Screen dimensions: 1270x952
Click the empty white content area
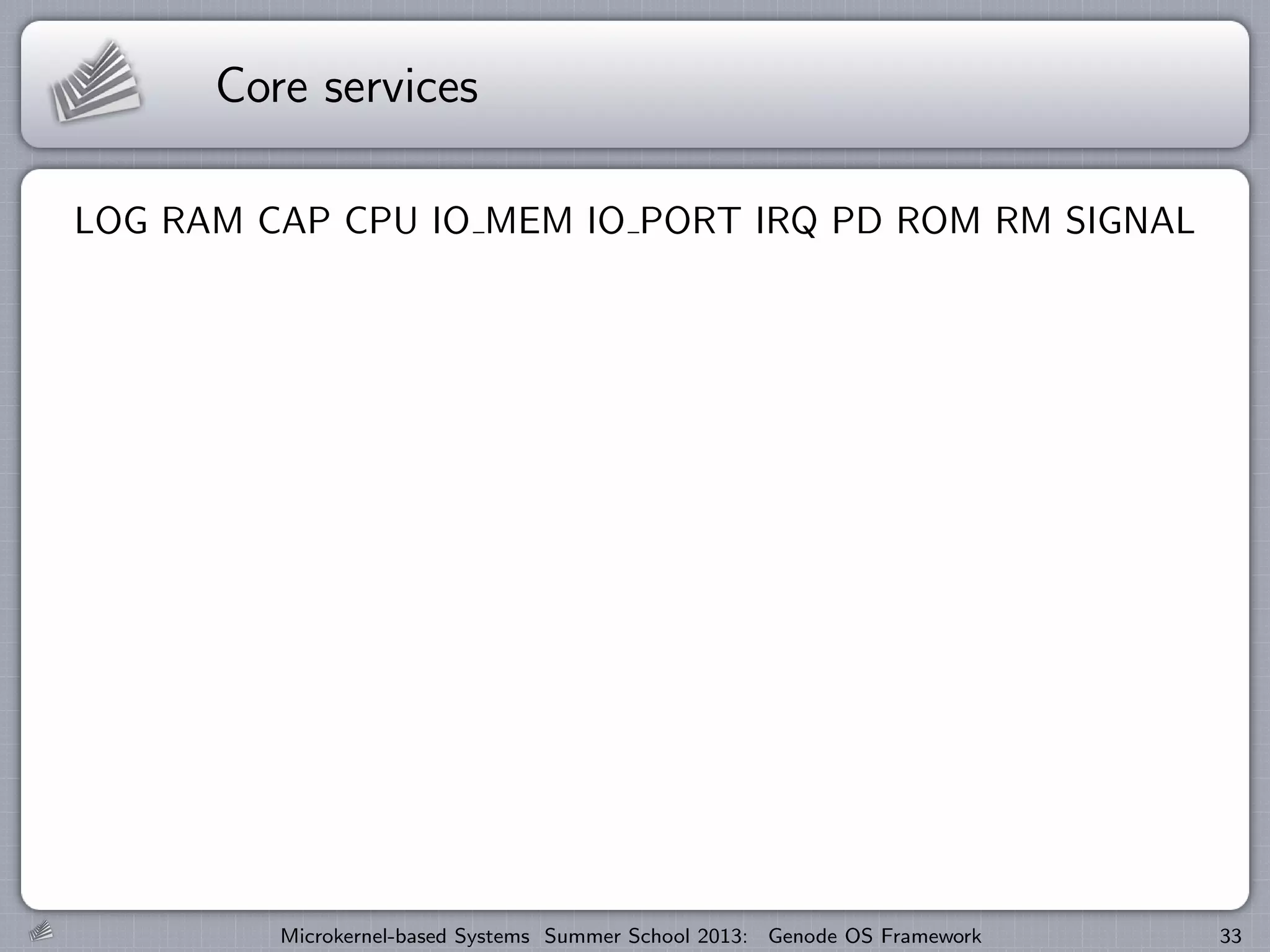[x=635, y=558]
